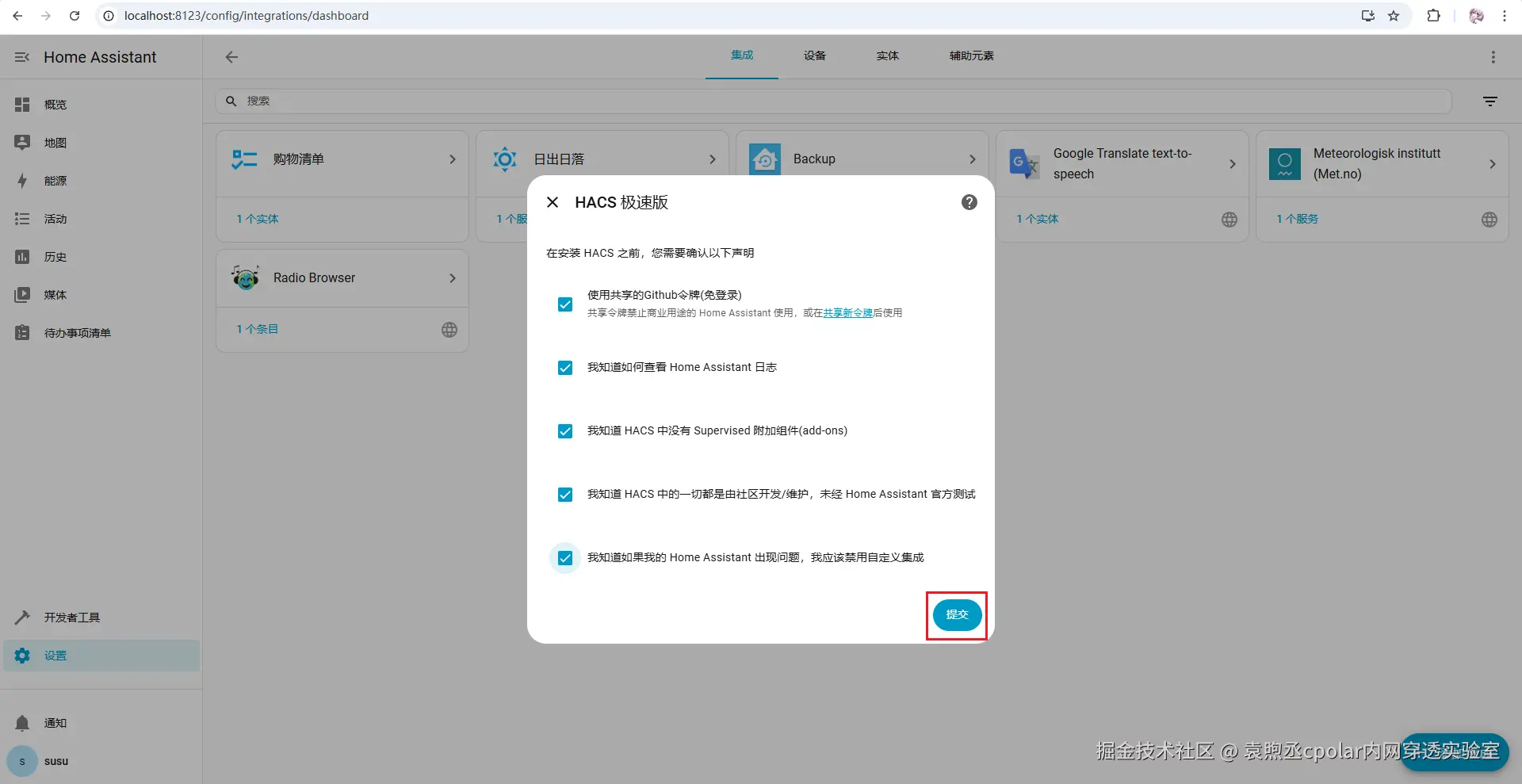
Task: Open the 共享新令牌 link
Action: click(847, 313)
